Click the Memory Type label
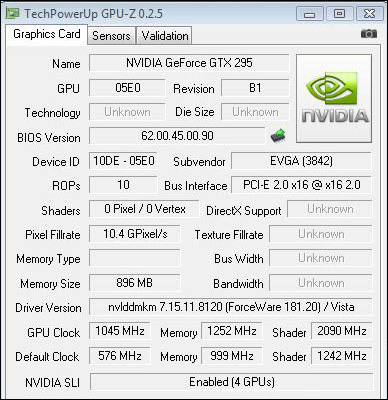The height and width of the screenshot is (400, 388). 48,259
